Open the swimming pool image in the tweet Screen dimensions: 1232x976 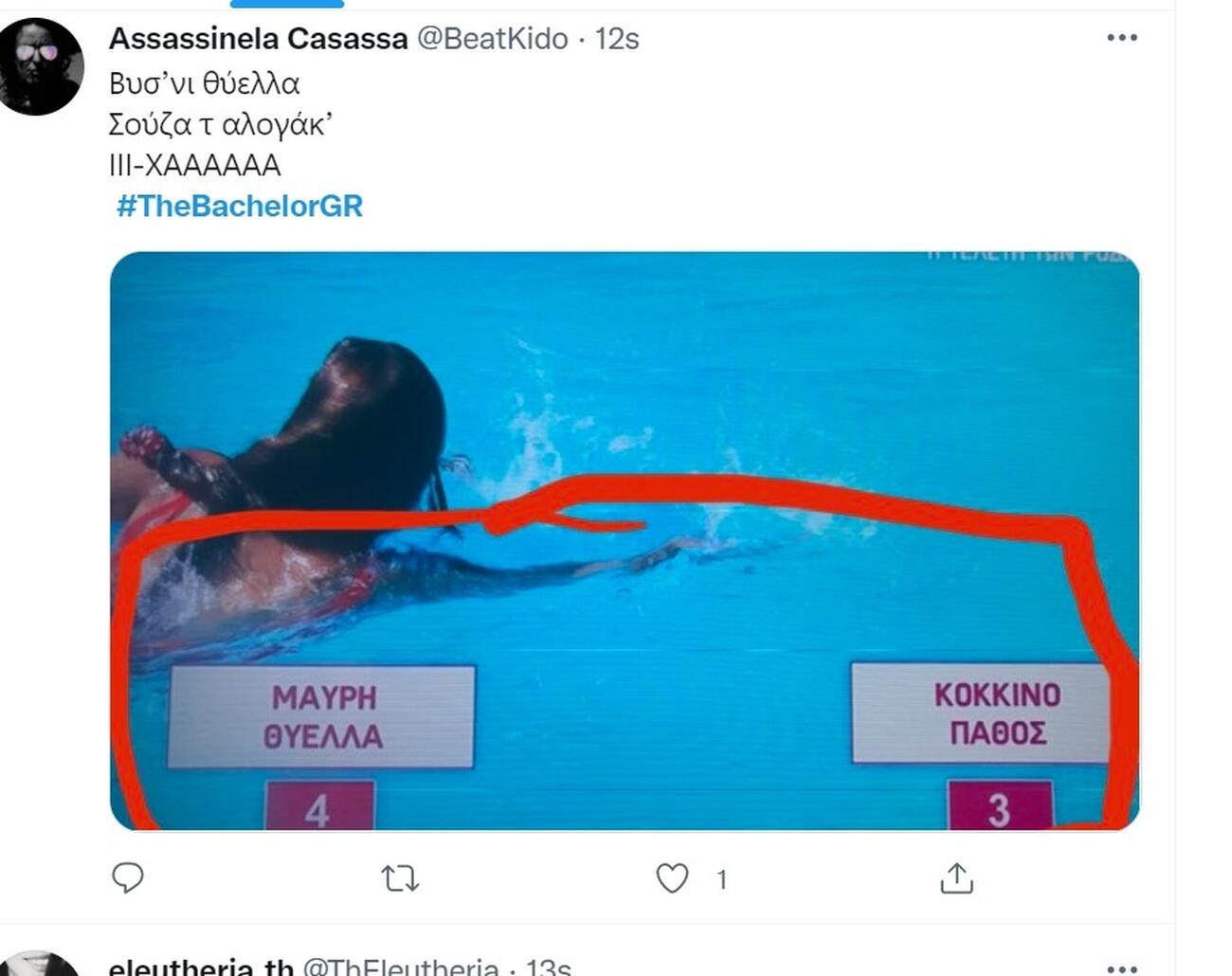coord(625,541)
